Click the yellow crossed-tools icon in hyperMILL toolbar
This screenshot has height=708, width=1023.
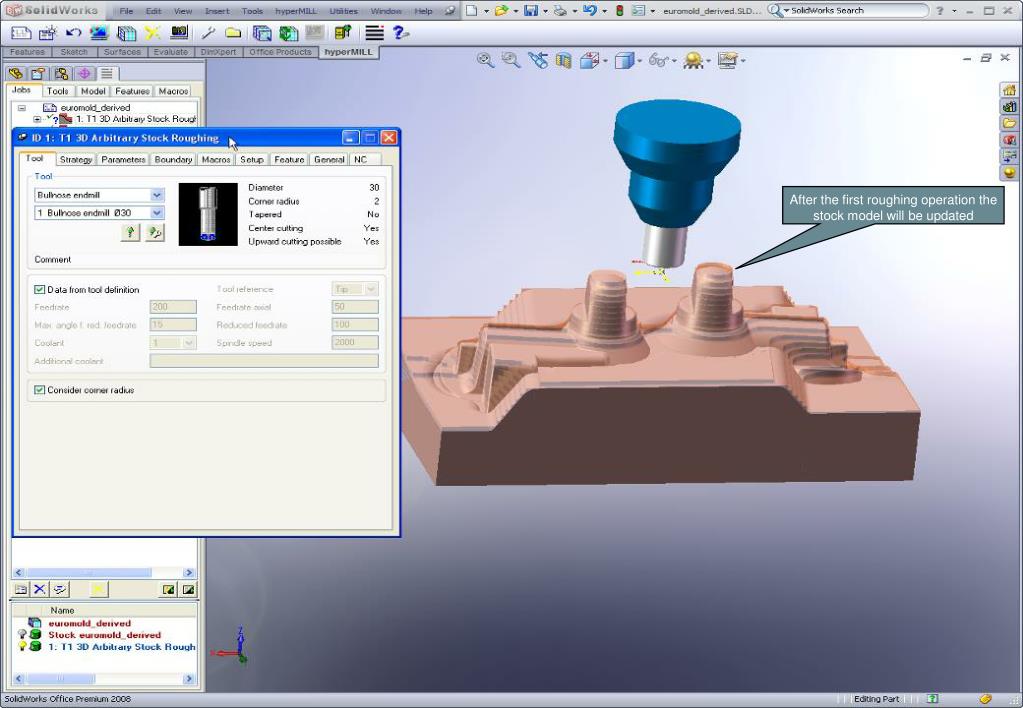(x=153, y=33)
